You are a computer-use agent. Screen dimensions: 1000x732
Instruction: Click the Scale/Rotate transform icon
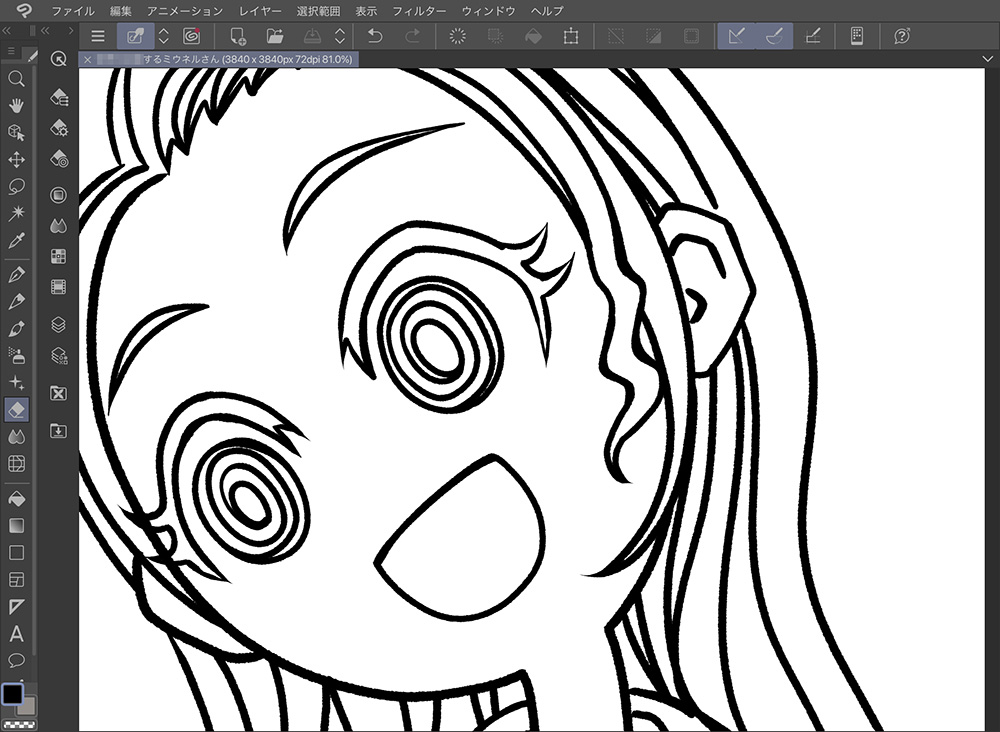(x=571, y=36)
